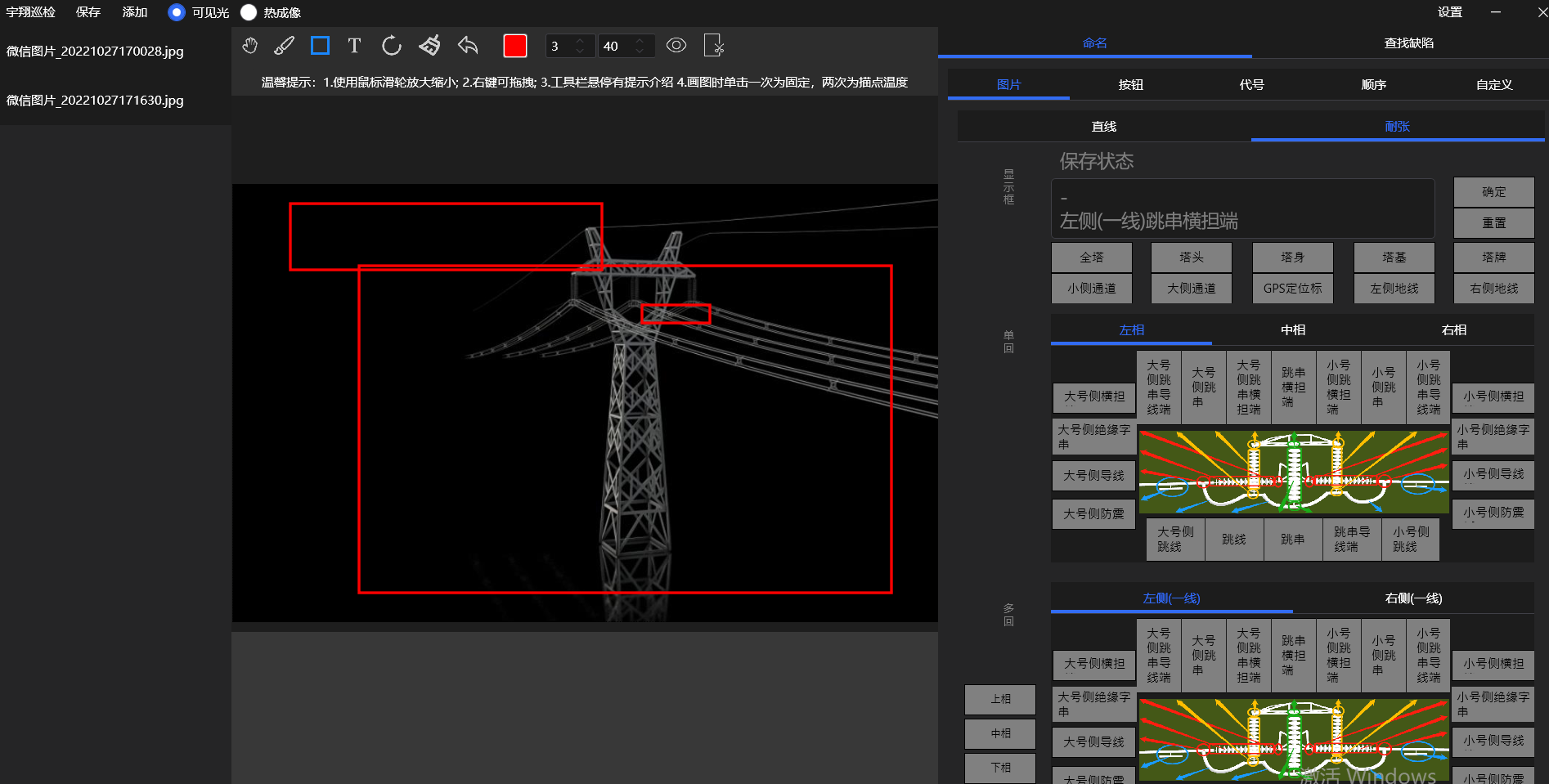The width and height of the screenshot is (1549, 784).
Task: Select the brush drawing tool
Action: (x=284, y=46)
